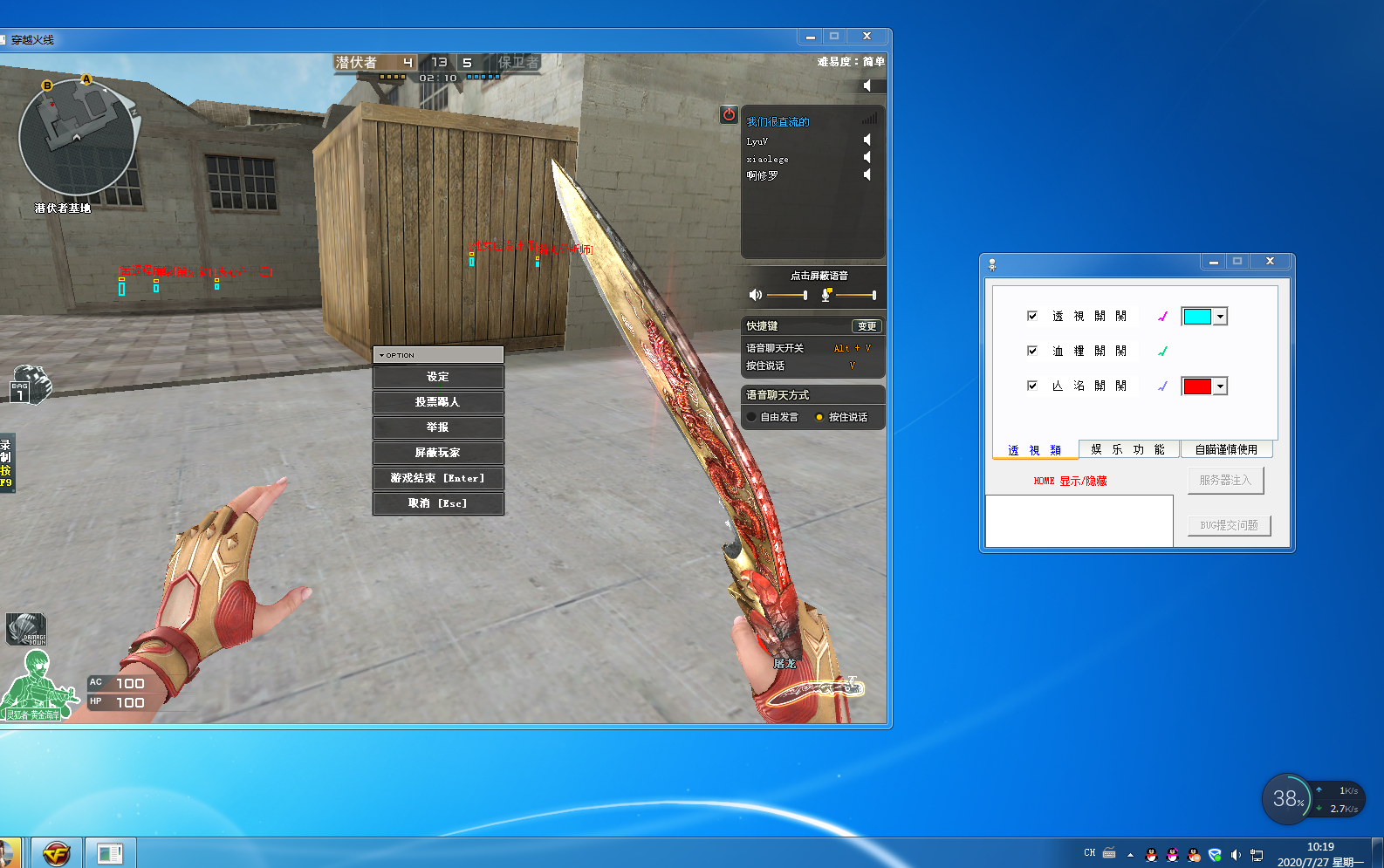Viewport: 1384px width, 868px height.
Task: Click the circular minimap radar
Action: pos(77,137)
